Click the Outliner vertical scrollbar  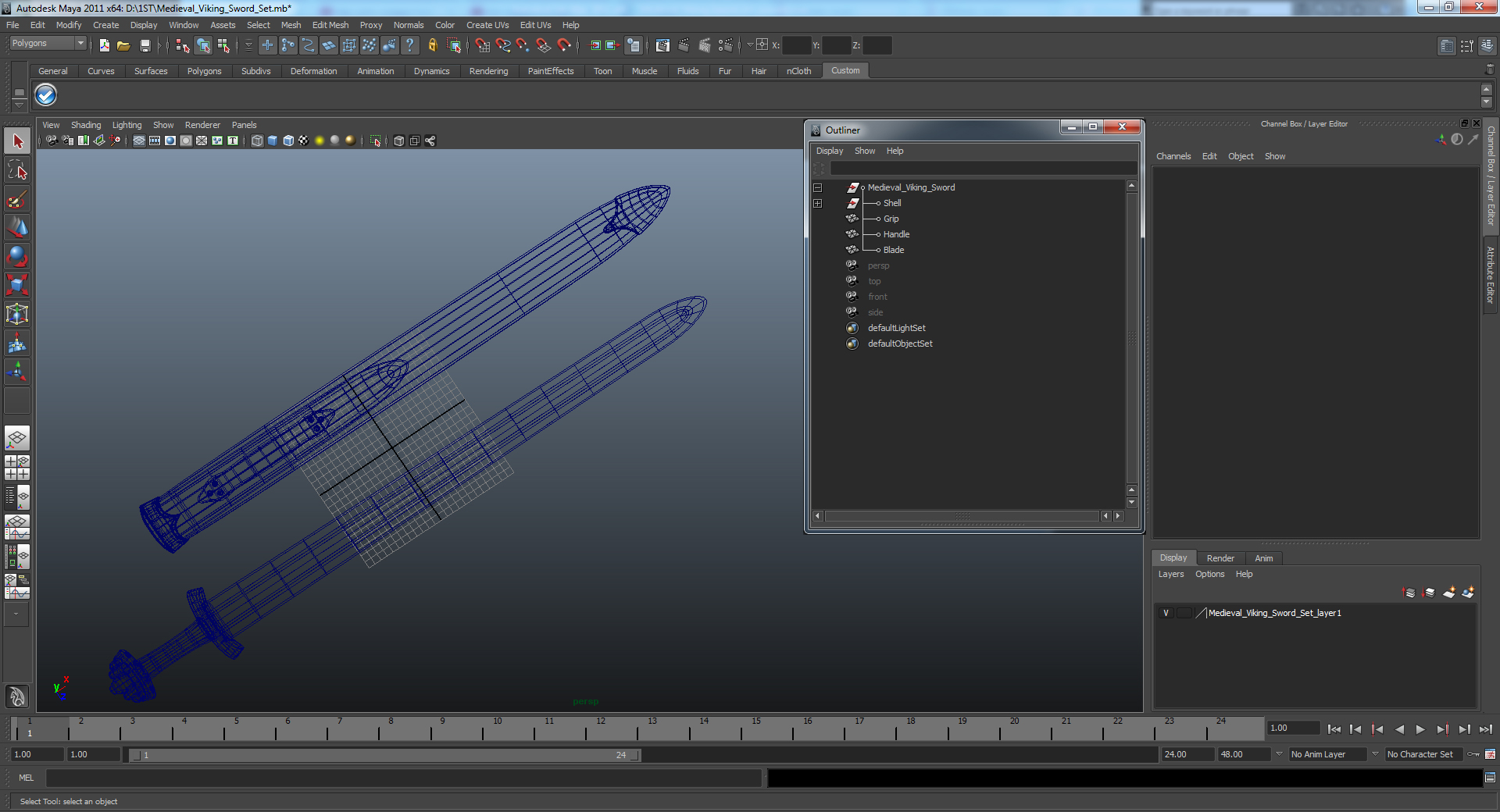click(1131, 338)
